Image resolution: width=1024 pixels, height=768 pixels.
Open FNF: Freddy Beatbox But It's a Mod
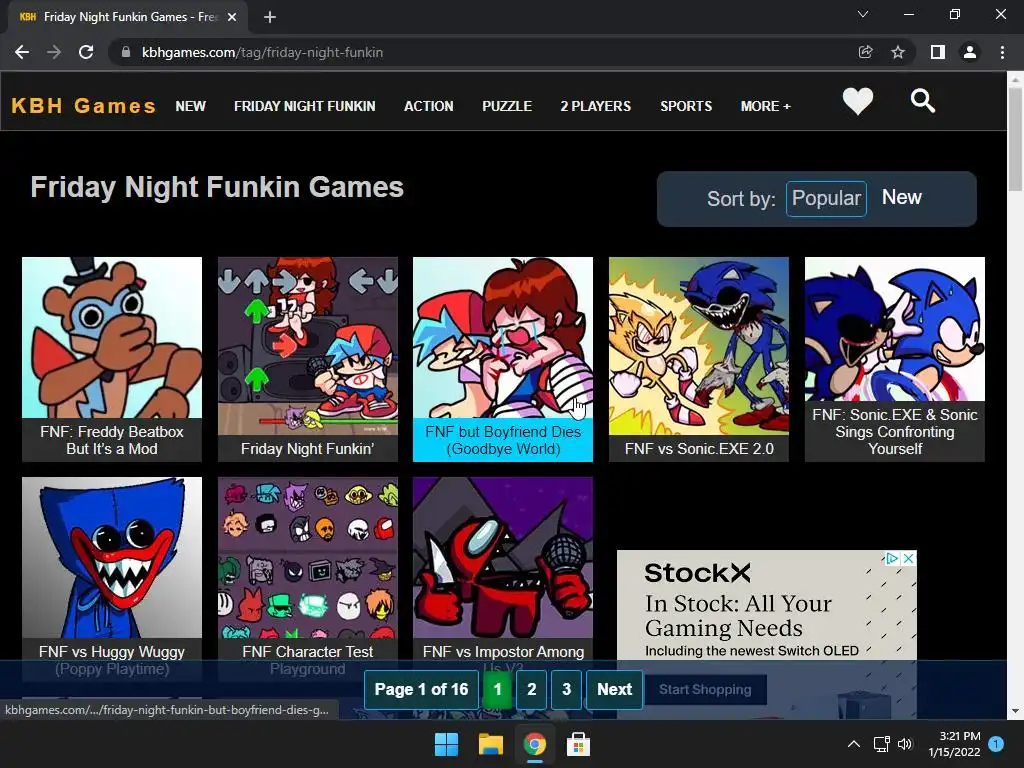[112, 359]
